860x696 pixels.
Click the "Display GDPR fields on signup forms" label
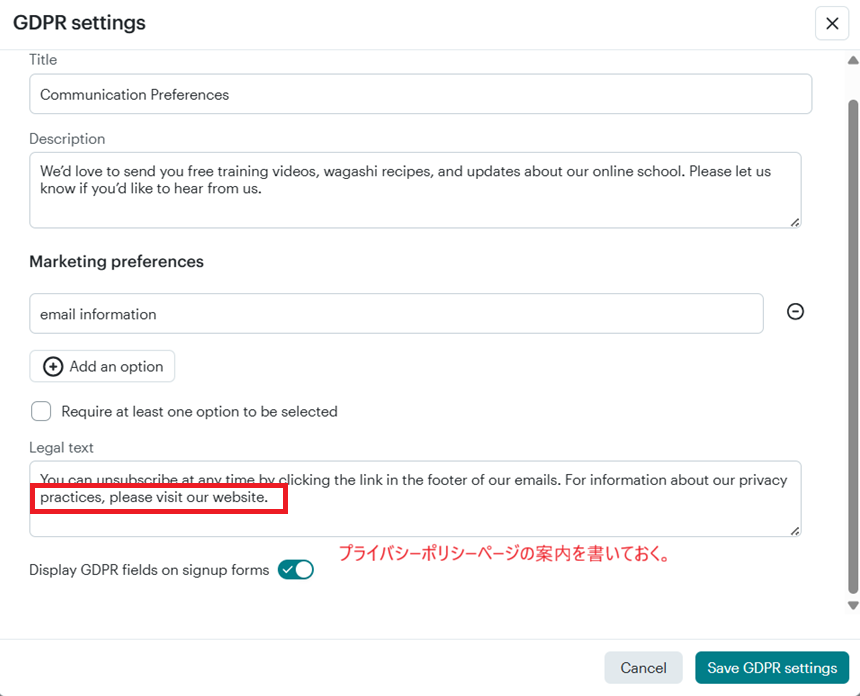click(x=149, y=570)
